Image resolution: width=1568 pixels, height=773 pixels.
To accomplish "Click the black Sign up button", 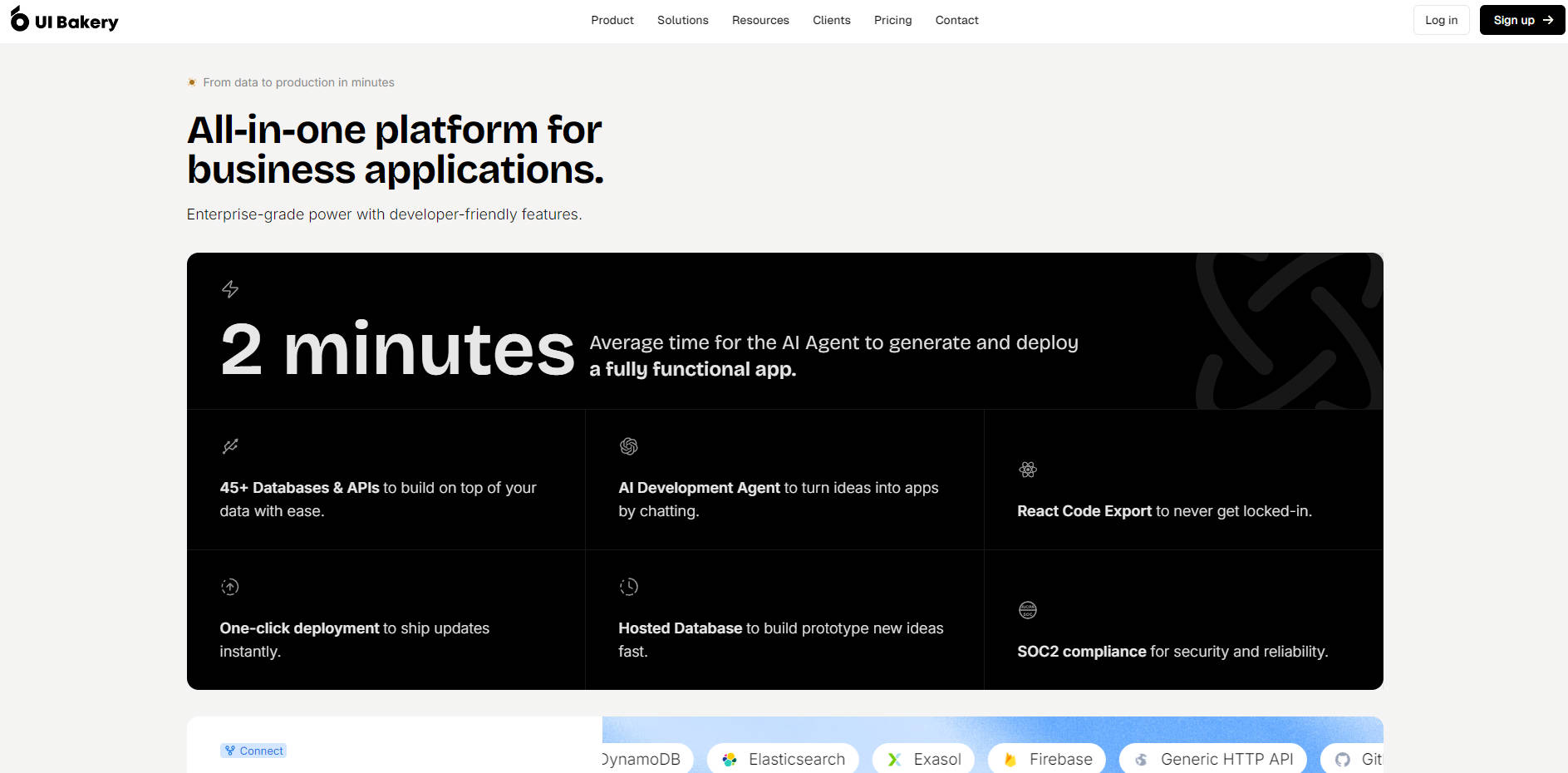I will (x=1521, y=20).
